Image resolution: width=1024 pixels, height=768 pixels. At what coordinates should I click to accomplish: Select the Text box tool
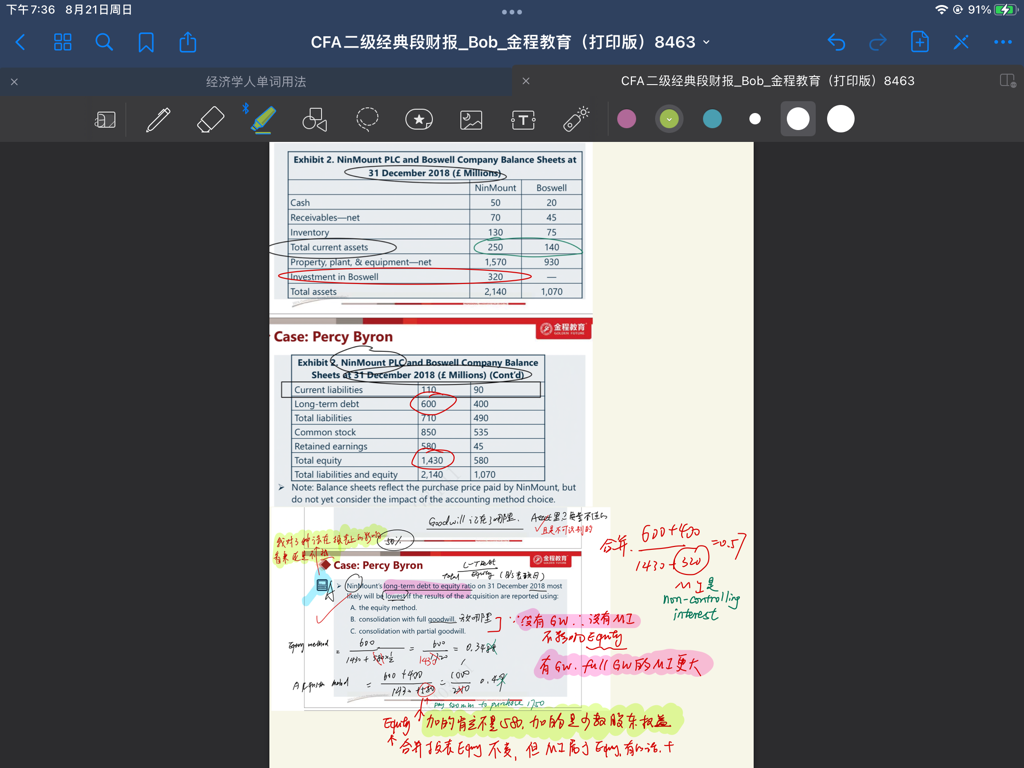[523, 120]
